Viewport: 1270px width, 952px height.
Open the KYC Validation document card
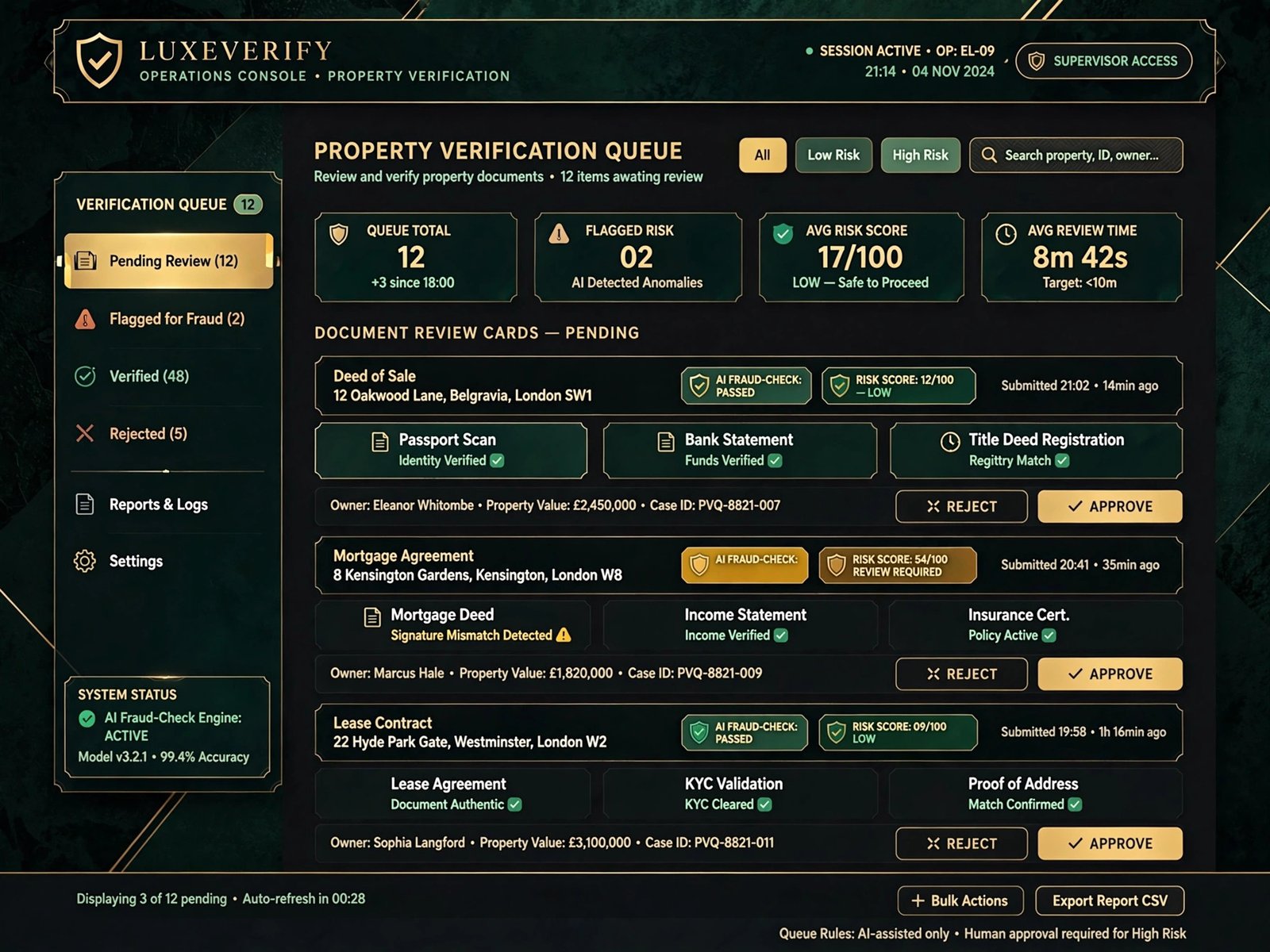pos(740,793)
